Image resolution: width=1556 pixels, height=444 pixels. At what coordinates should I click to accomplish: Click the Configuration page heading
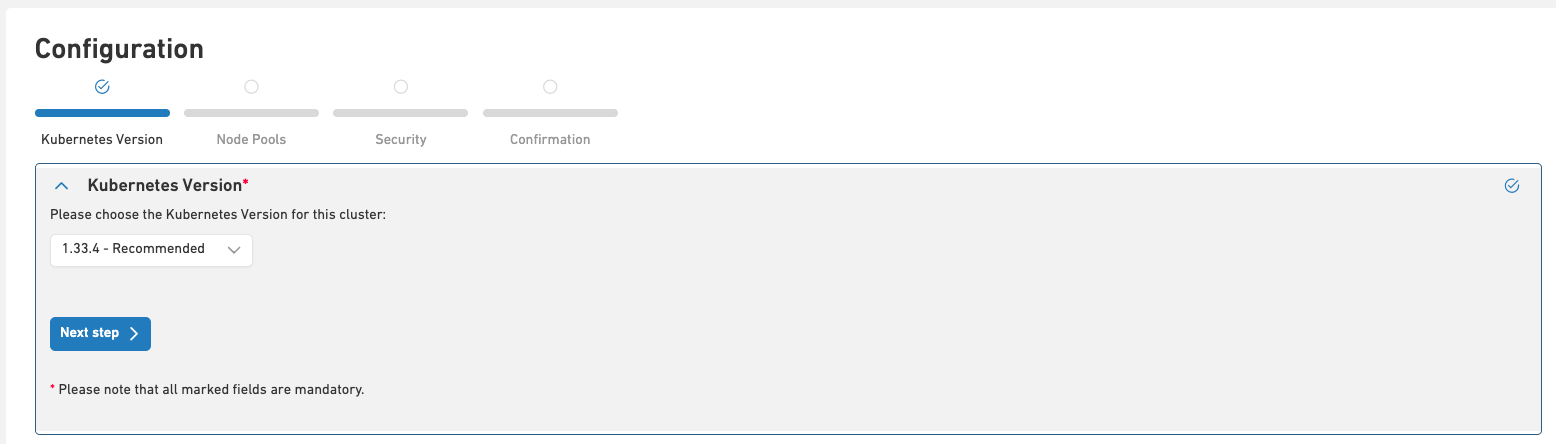click(119, 48)
